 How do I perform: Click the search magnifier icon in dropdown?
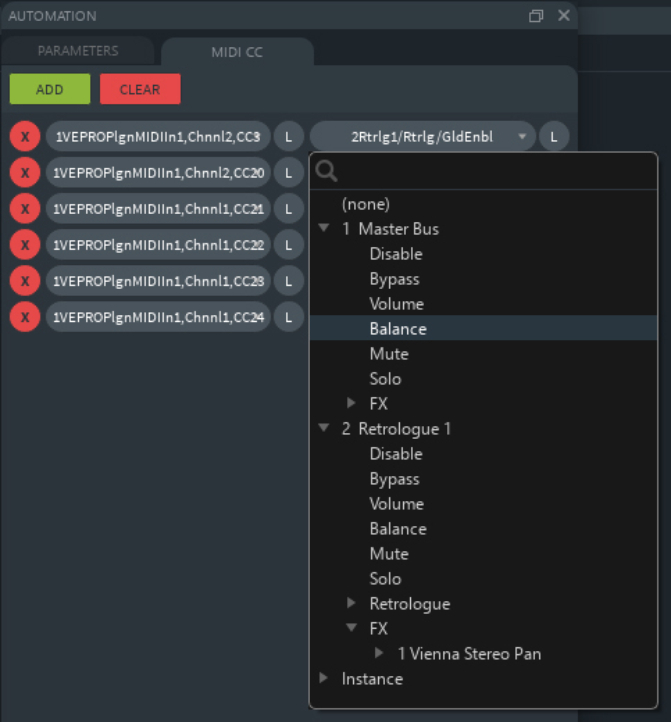pos(326,172)
